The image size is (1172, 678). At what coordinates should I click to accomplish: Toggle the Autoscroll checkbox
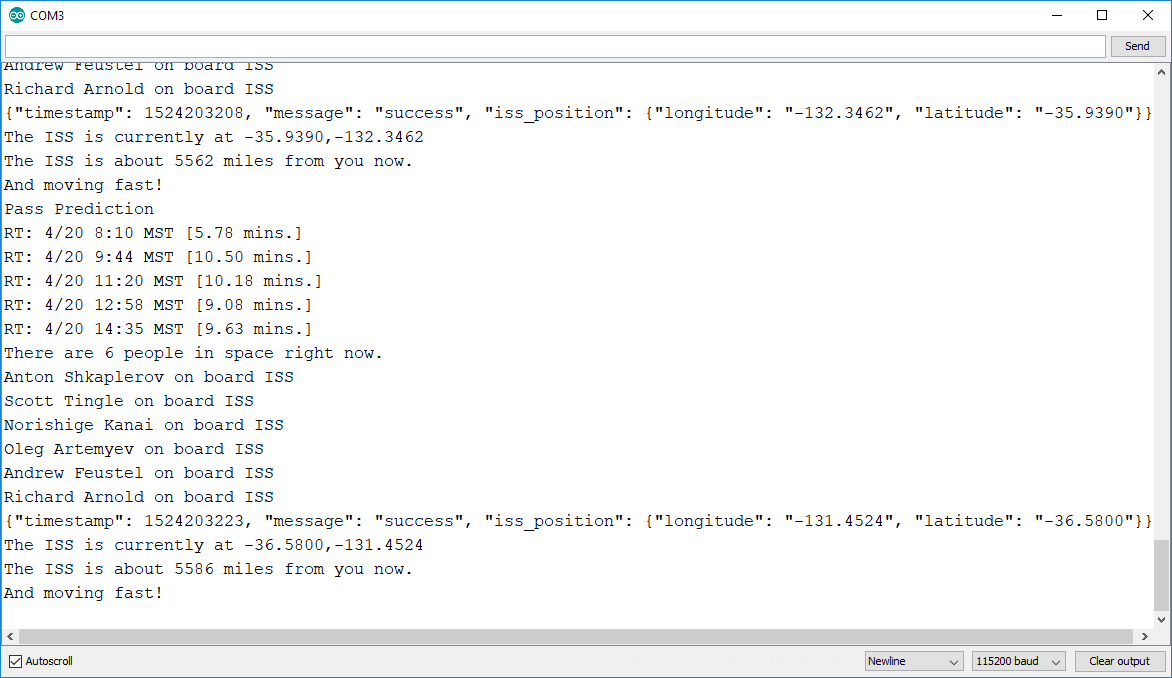15,661
